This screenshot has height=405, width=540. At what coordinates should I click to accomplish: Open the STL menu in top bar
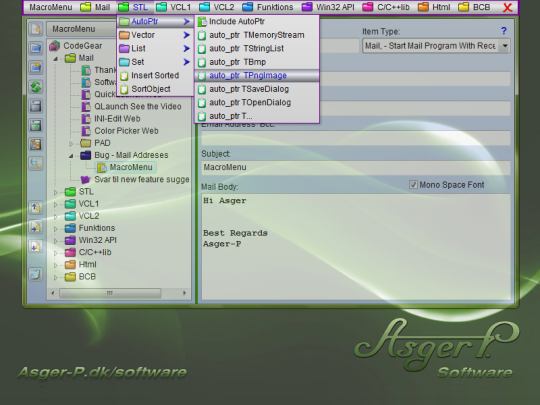point(133,7)
